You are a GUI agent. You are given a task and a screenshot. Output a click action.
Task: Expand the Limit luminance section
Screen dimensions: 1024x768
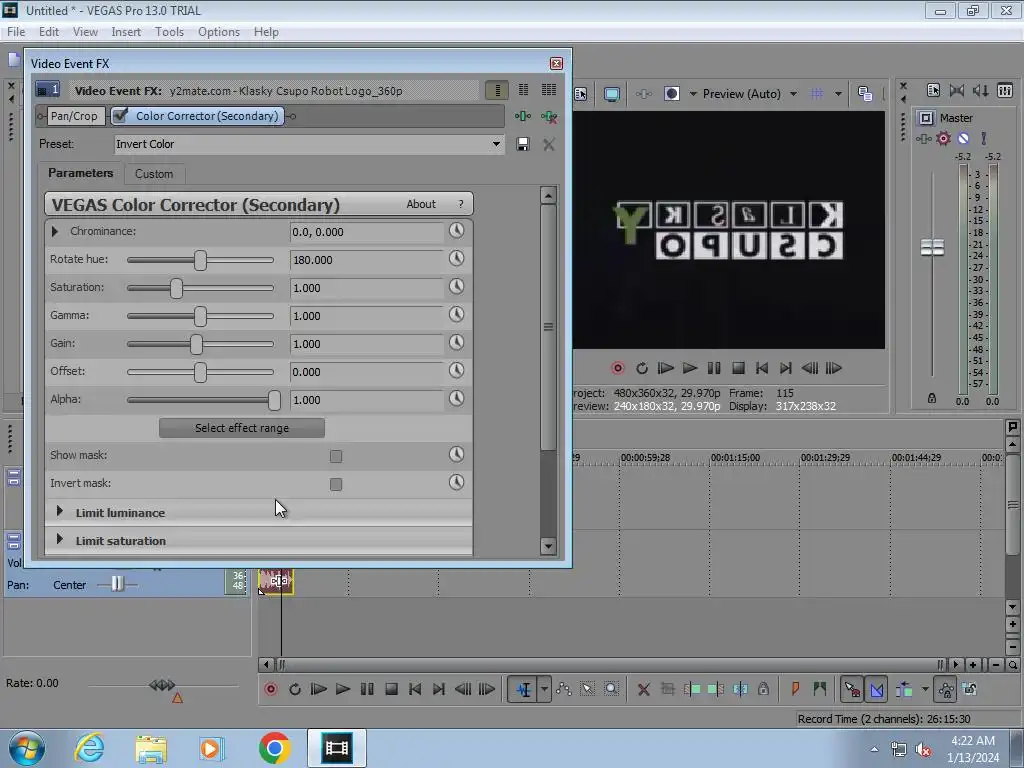click(x=59, y=511)
